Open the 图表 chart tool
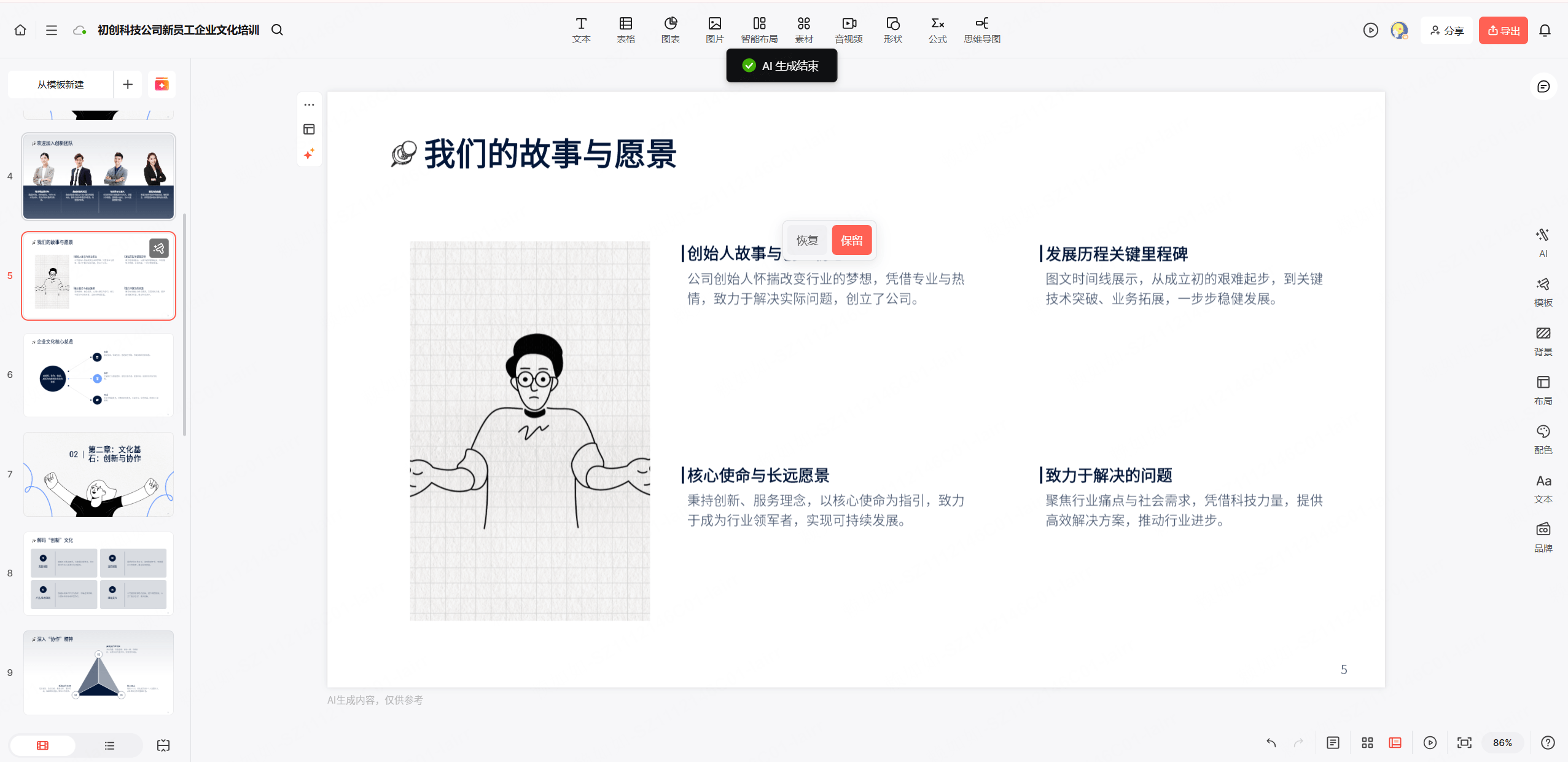 [669, 29]
